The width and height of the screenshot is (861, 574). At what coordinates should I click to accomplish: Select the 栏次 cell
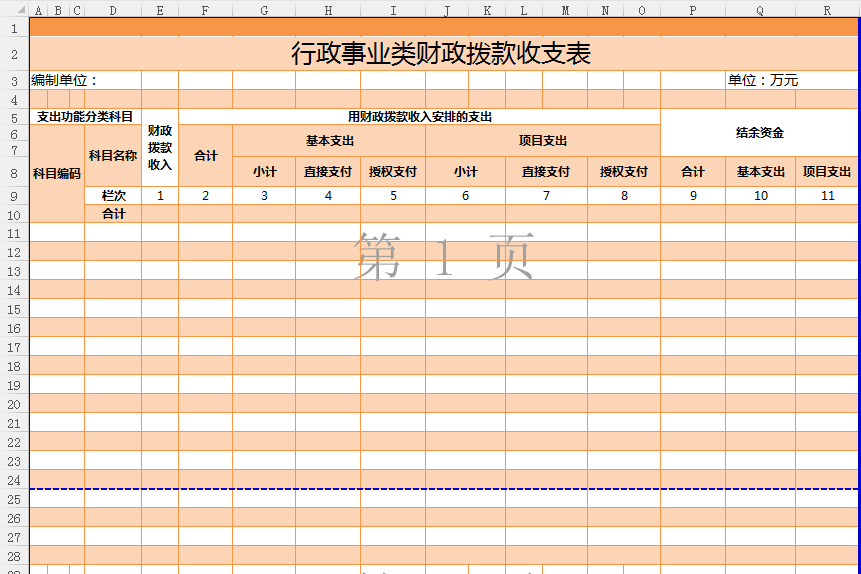(113, 196)
